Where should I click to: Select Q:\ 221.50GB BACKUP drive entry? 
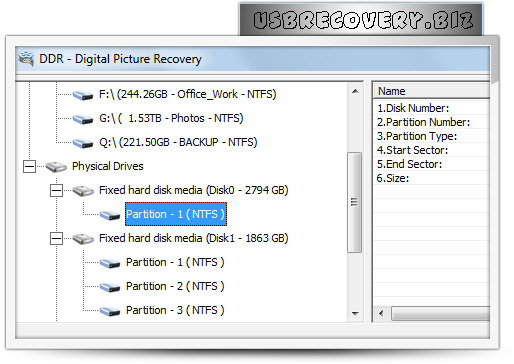coord(178,142)
